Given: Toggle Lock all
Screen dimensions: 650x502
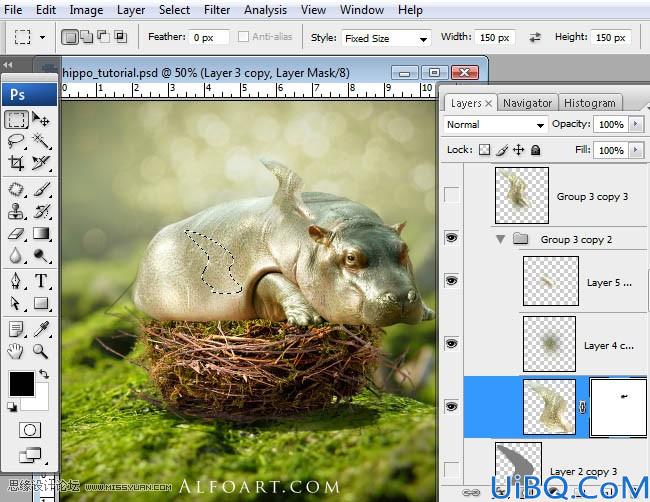Looking at the screenshot, I should pyautogui.click(x=536, y=150).
